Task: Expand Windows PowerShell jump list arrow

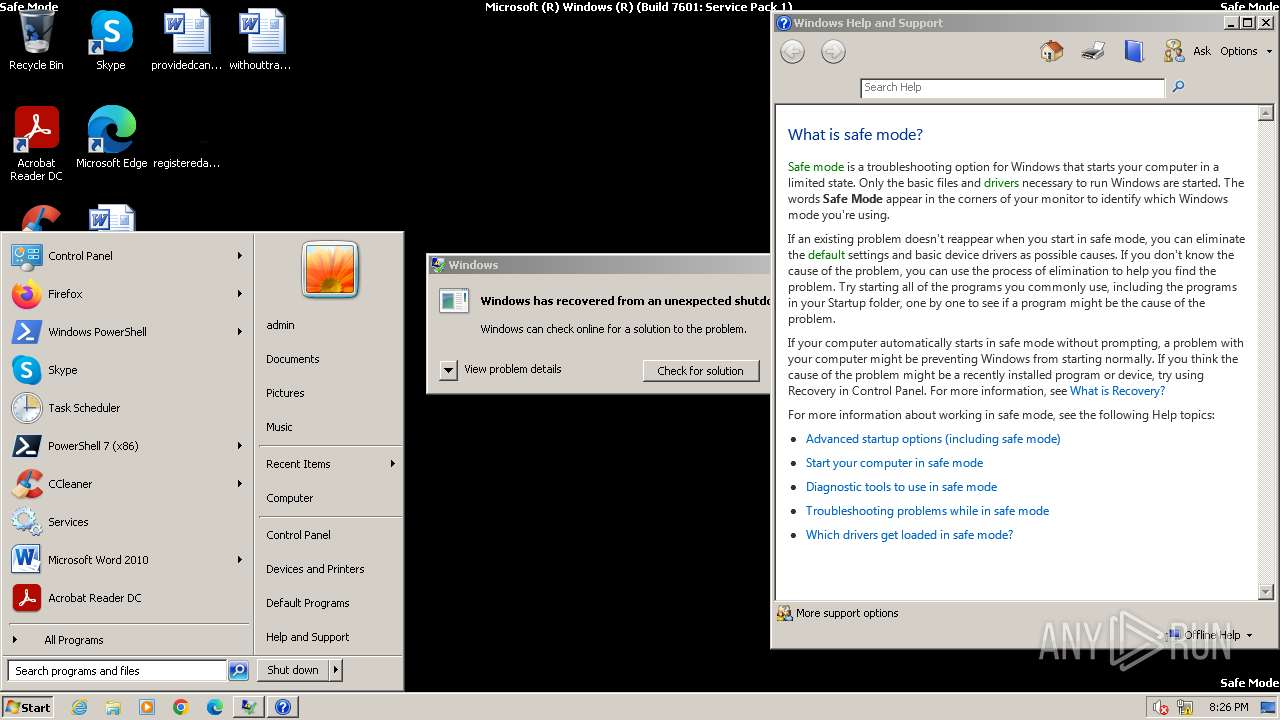Action: pyautogui.click(x=239, y=332)
